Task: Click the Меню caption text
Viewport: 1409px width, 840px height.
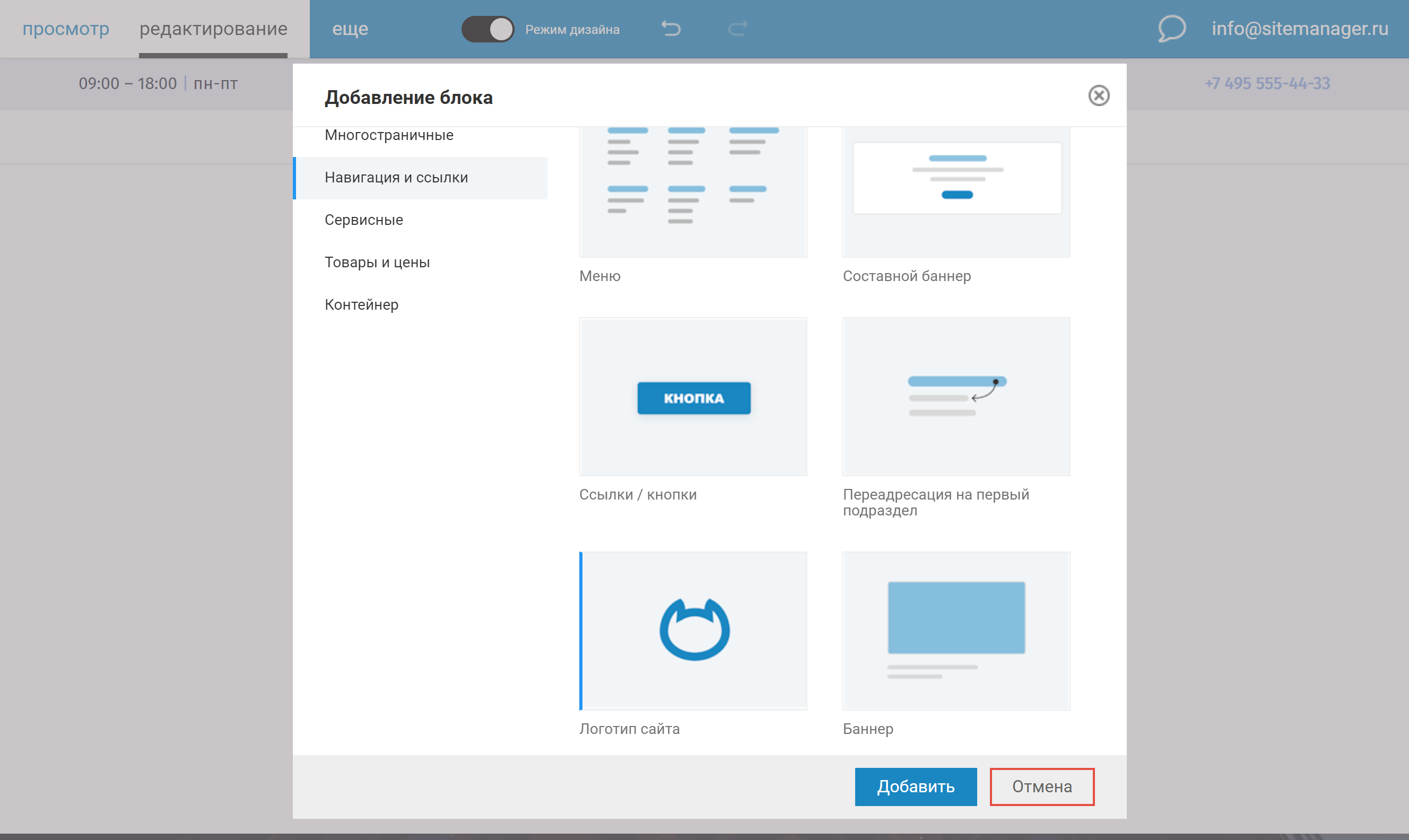Action: click(599, 276)
